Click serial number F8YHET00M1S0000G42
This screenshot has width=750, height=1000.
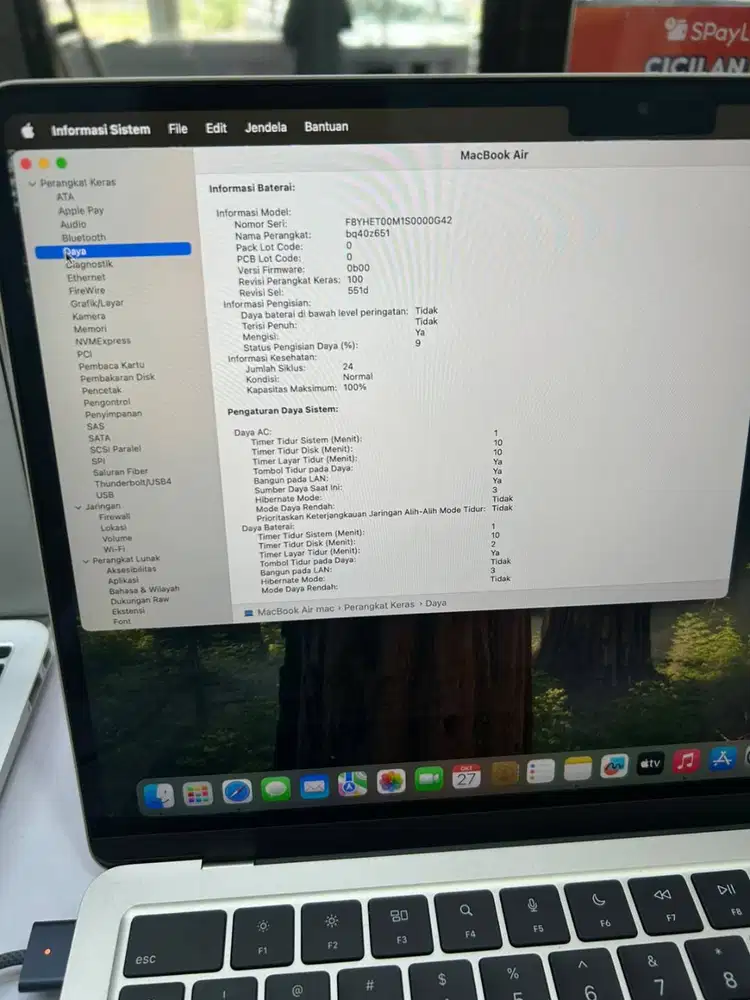pos(399,221)
